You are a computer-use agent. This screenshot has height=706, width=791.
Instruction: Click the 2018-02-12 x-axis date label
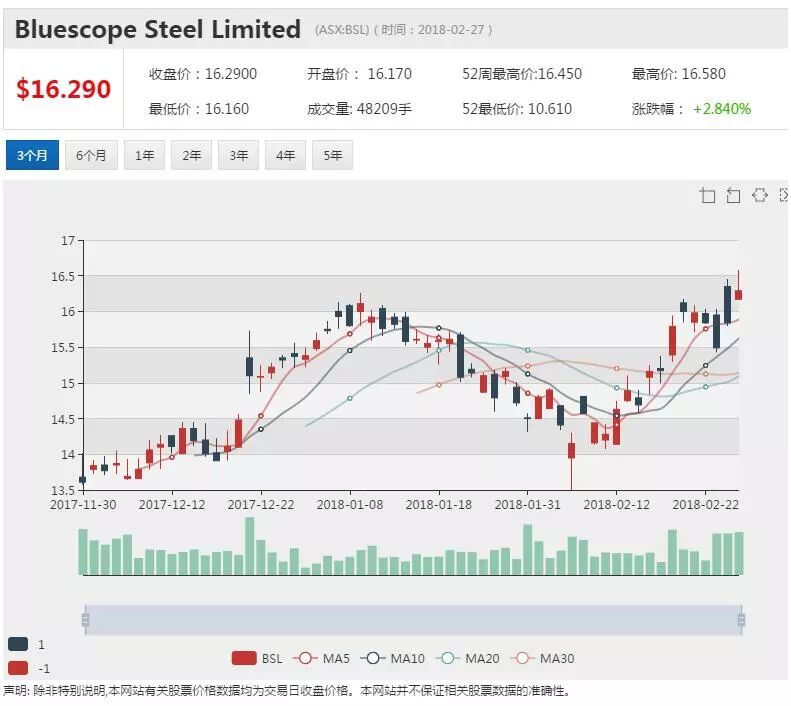point(616,505)
